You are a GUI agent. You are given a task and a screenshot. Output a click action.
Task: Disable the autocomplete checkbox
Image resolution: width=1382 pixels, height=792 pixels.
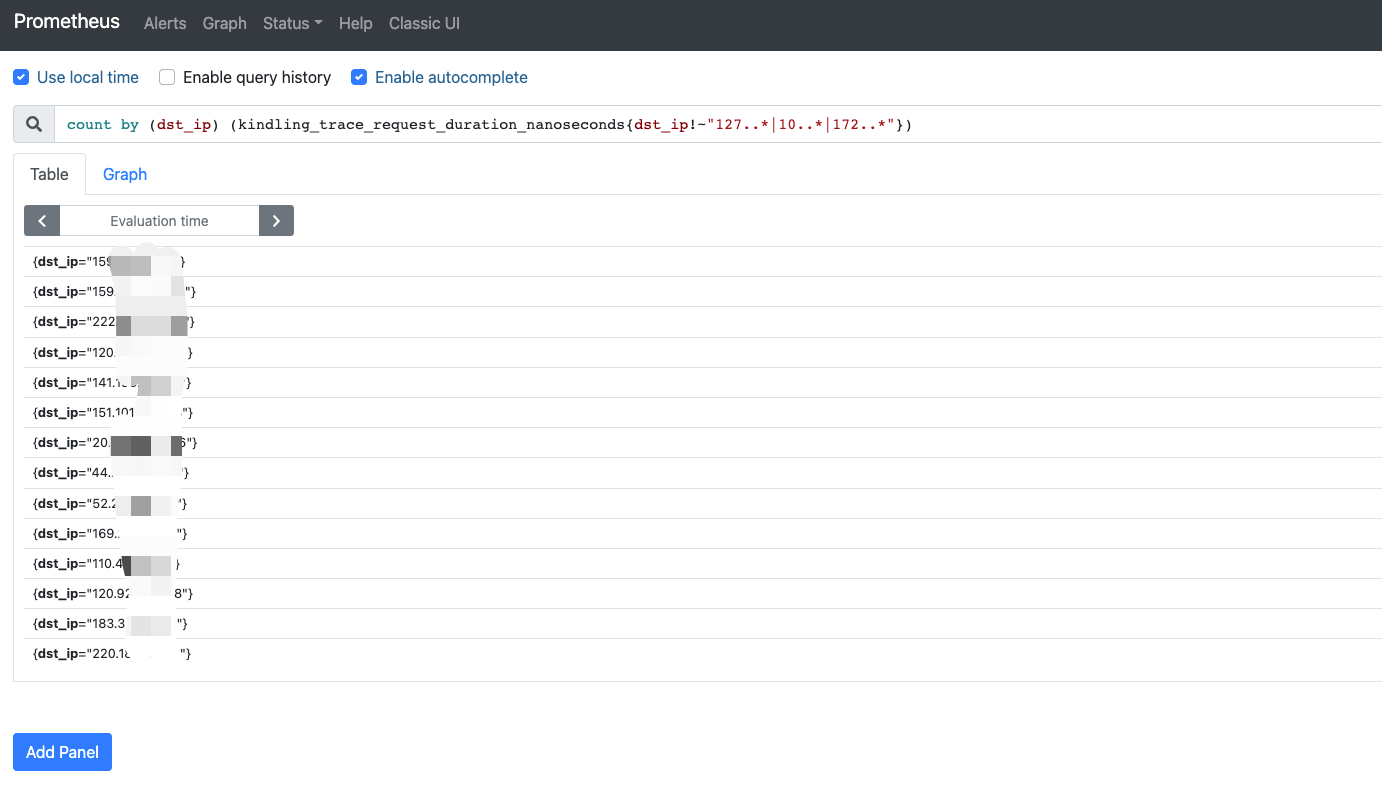(359, 77)
